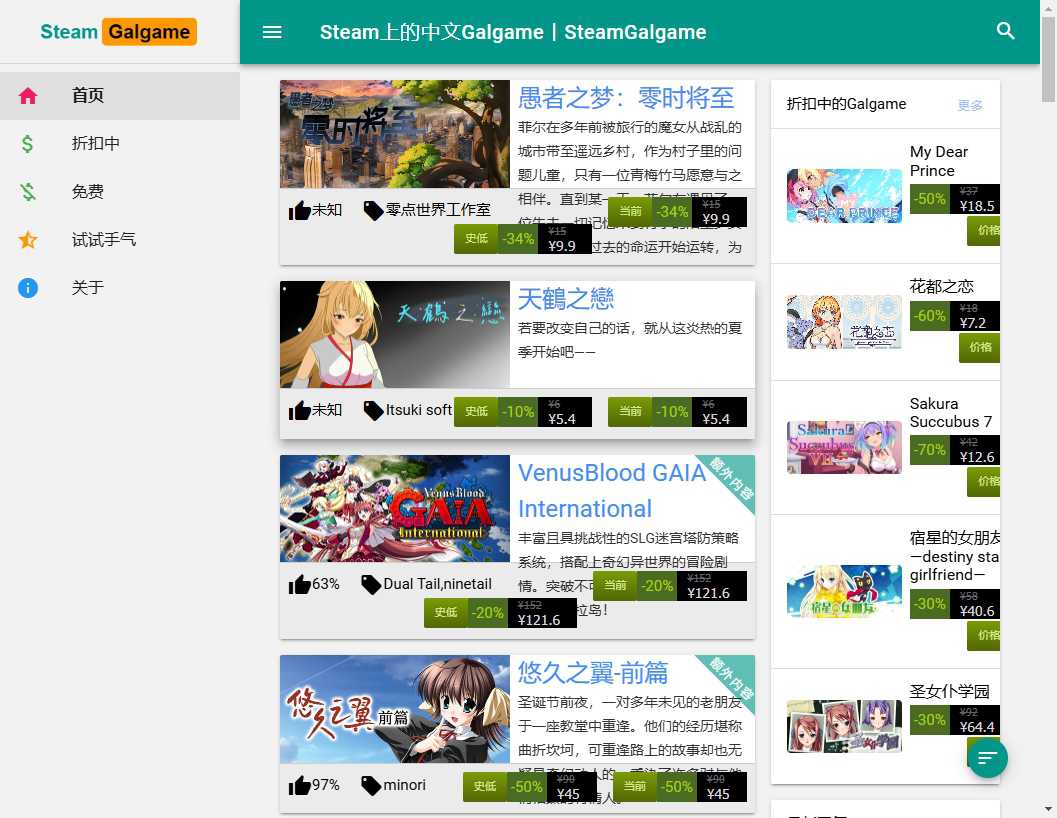Click 额外内容 ribbon on 悠久之翼 card

tap(732, 678)
